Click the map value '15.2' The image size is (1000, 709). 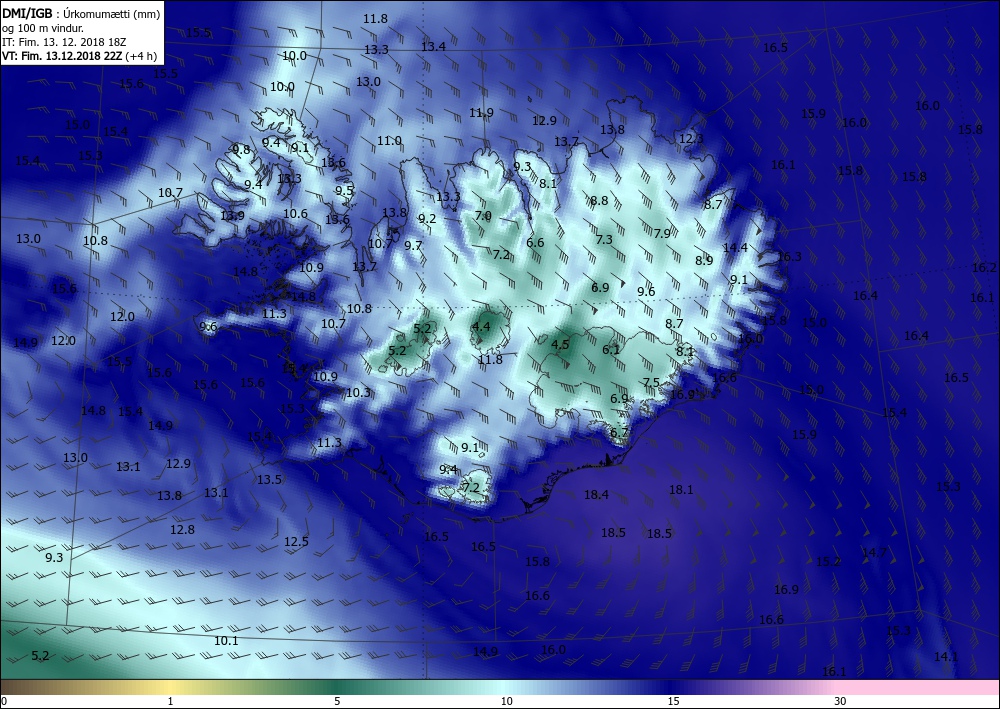tap(828, 562)
